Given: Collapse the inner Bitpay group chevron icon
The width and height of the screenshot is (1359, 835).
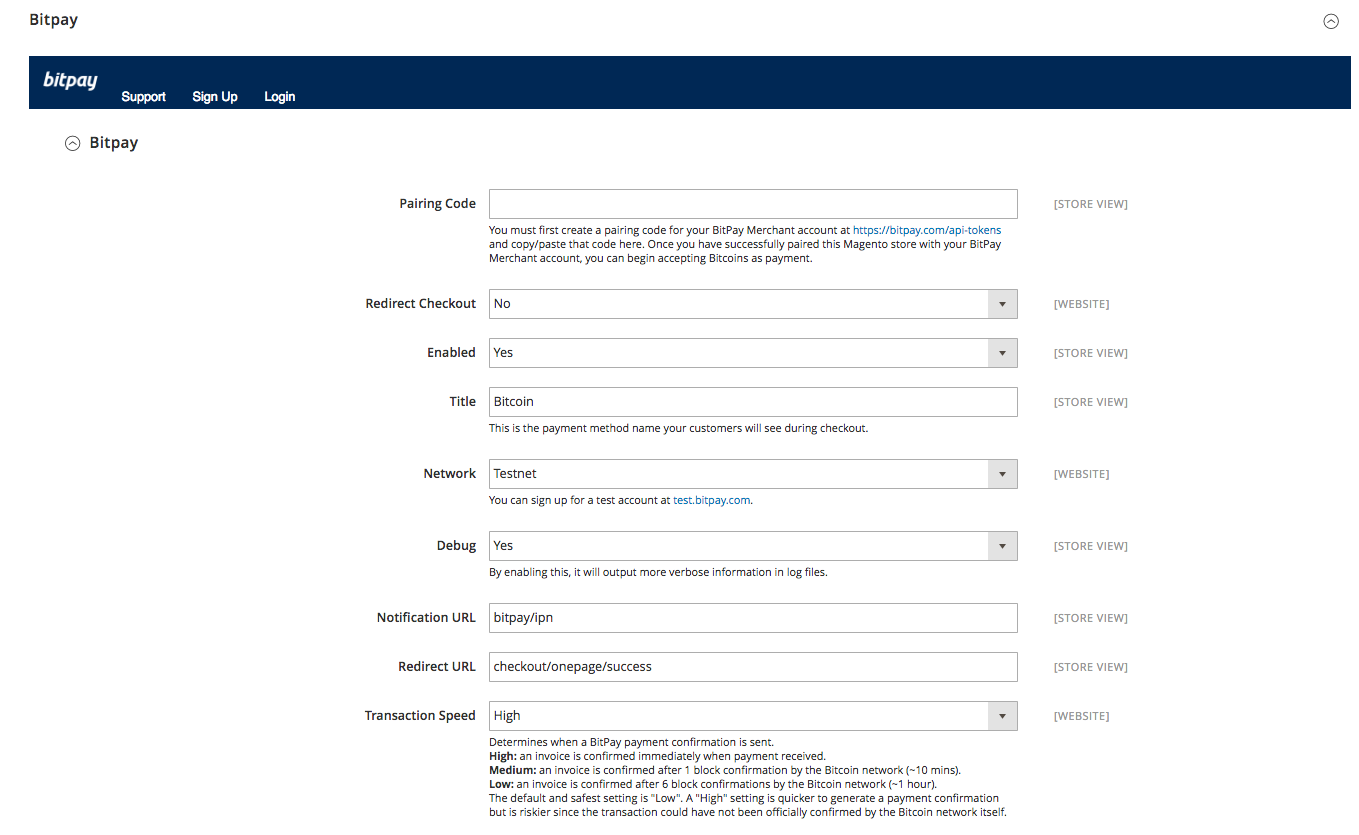Looking at the screenshot, I should pos(72,143).
